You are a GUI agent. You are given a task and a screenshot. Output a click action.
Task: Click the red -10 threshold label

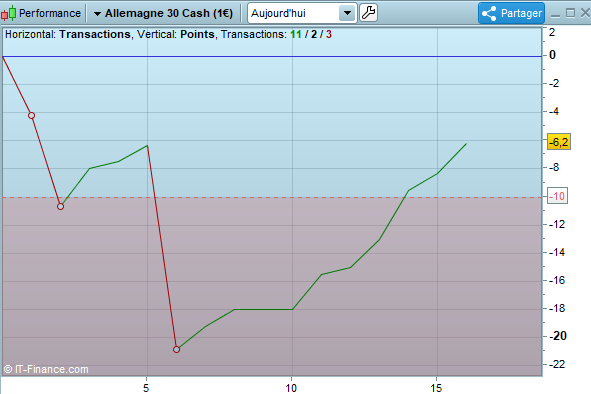[557, 196]
